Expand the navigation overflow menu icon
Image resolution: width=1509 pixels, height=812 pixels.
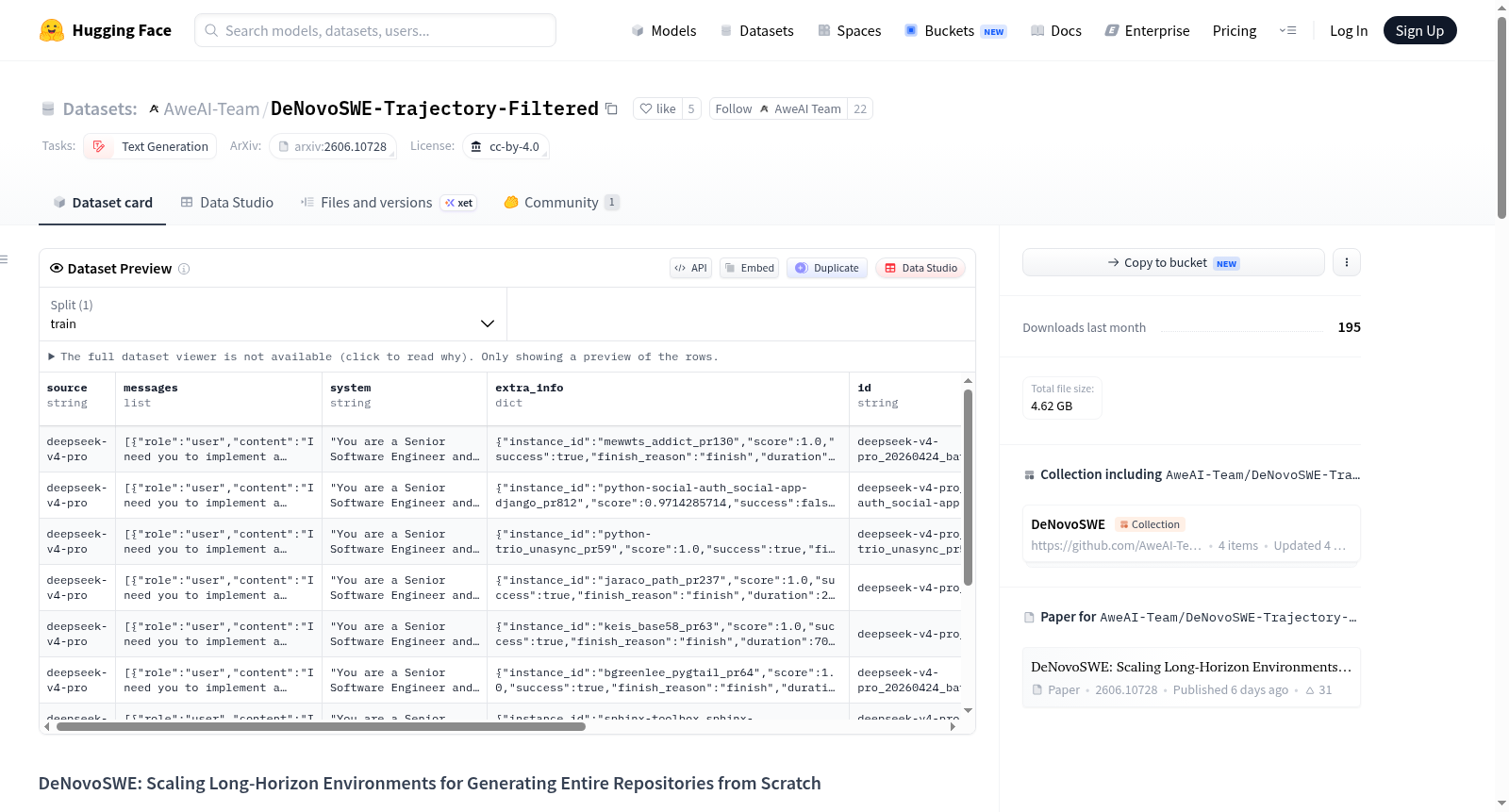click(1287, 30)
